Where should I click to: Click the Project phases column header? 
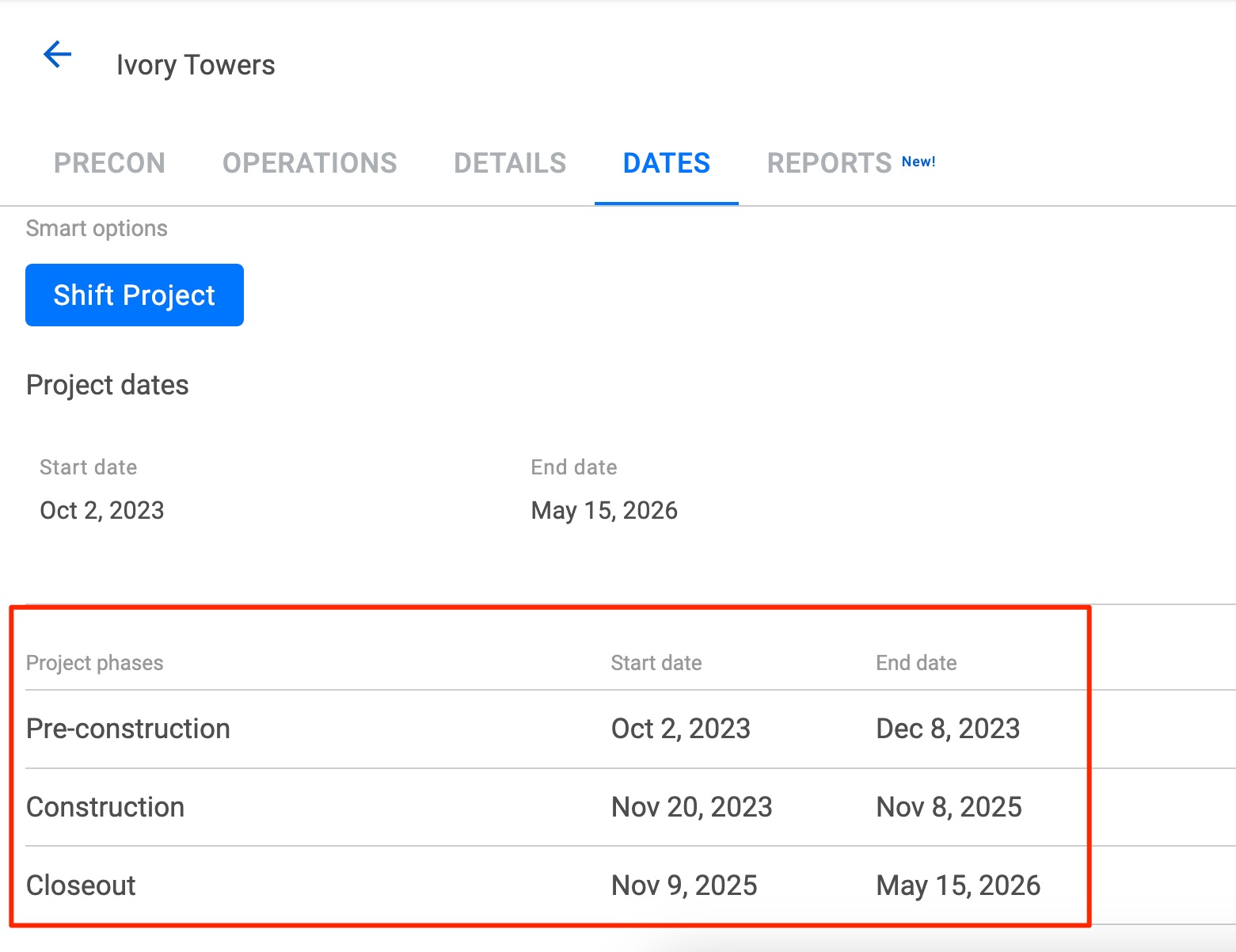95,663
